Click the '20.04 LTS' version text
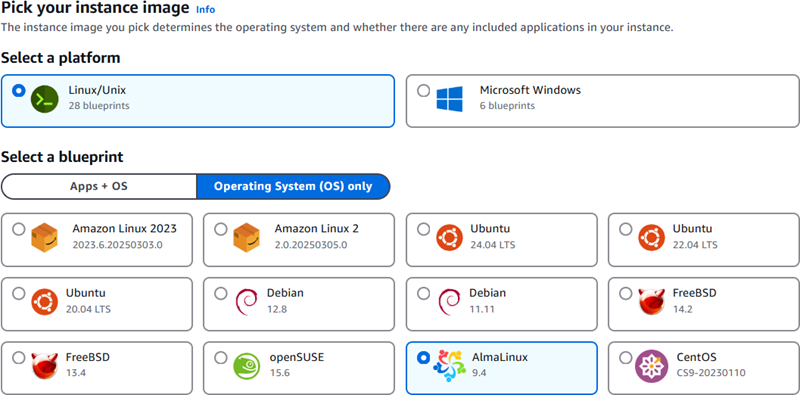 point(88,309)
